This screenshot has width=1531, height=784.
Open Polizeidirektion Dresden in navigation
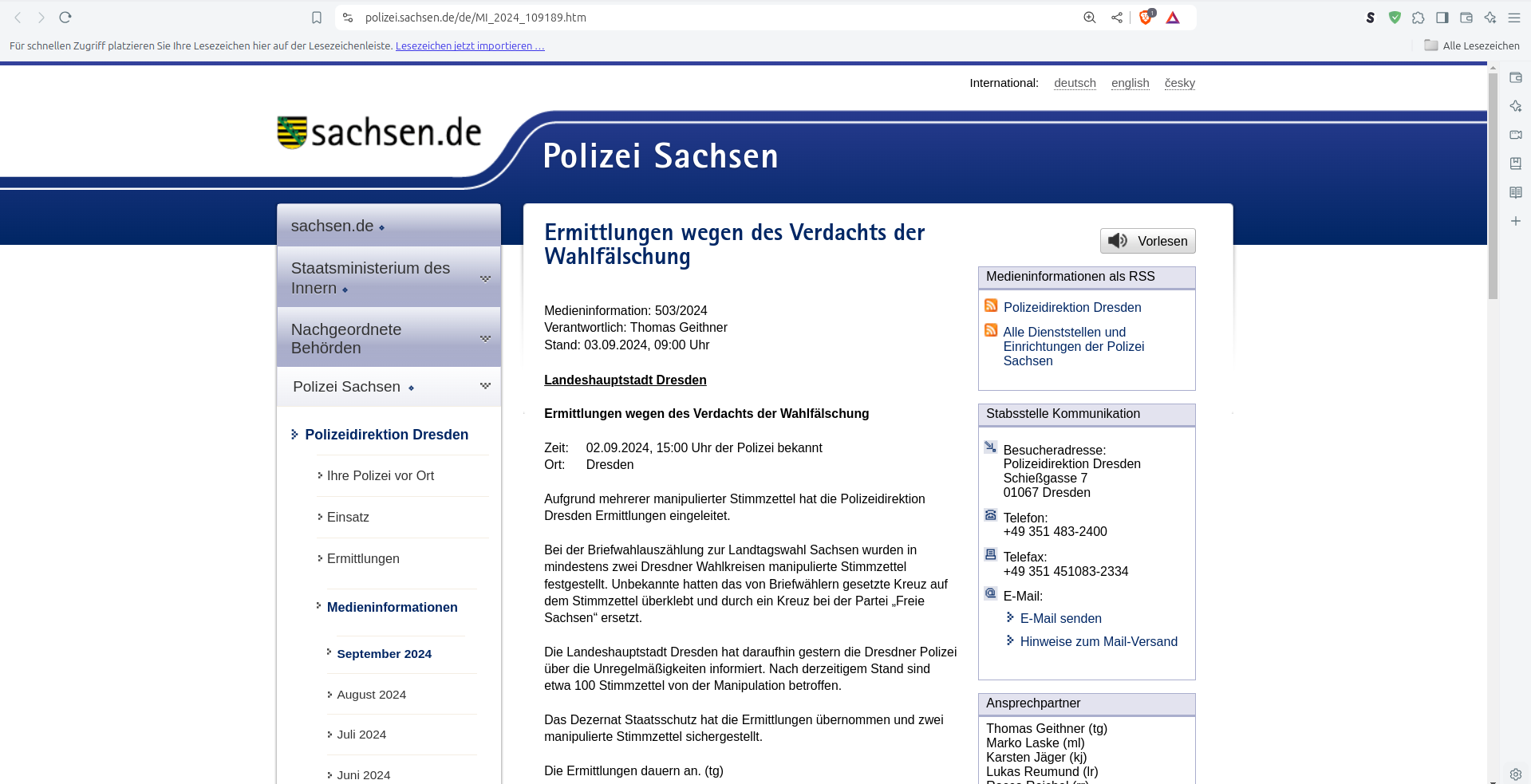pyautogui.click(x=387, y=435)
